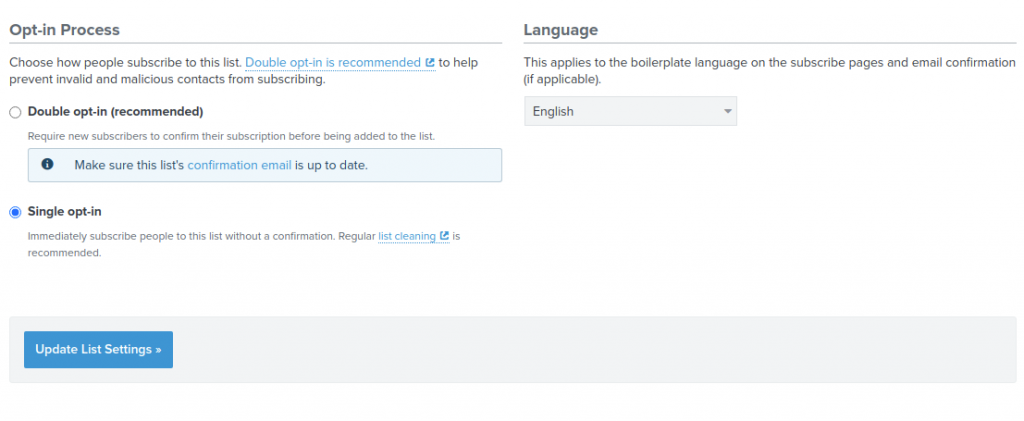Click the Language dropdown's arrow indicator

click(728, 112)
